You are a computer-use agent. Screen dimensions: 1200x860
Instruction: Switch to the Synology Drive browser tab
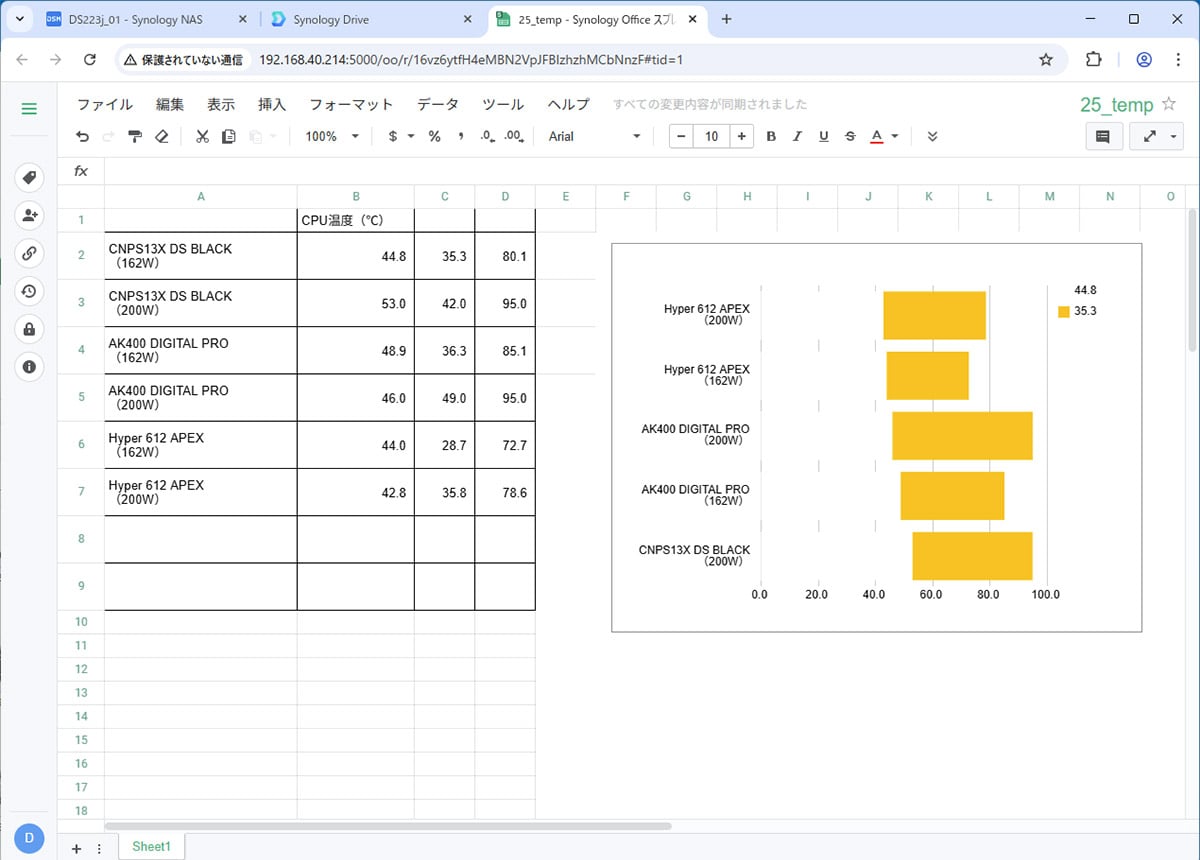click(x=370, y=19)
